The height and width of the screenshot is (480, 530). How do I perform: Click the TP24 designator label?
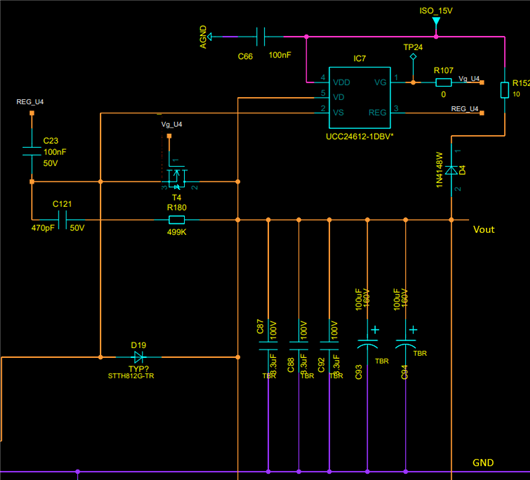point(413,47)
